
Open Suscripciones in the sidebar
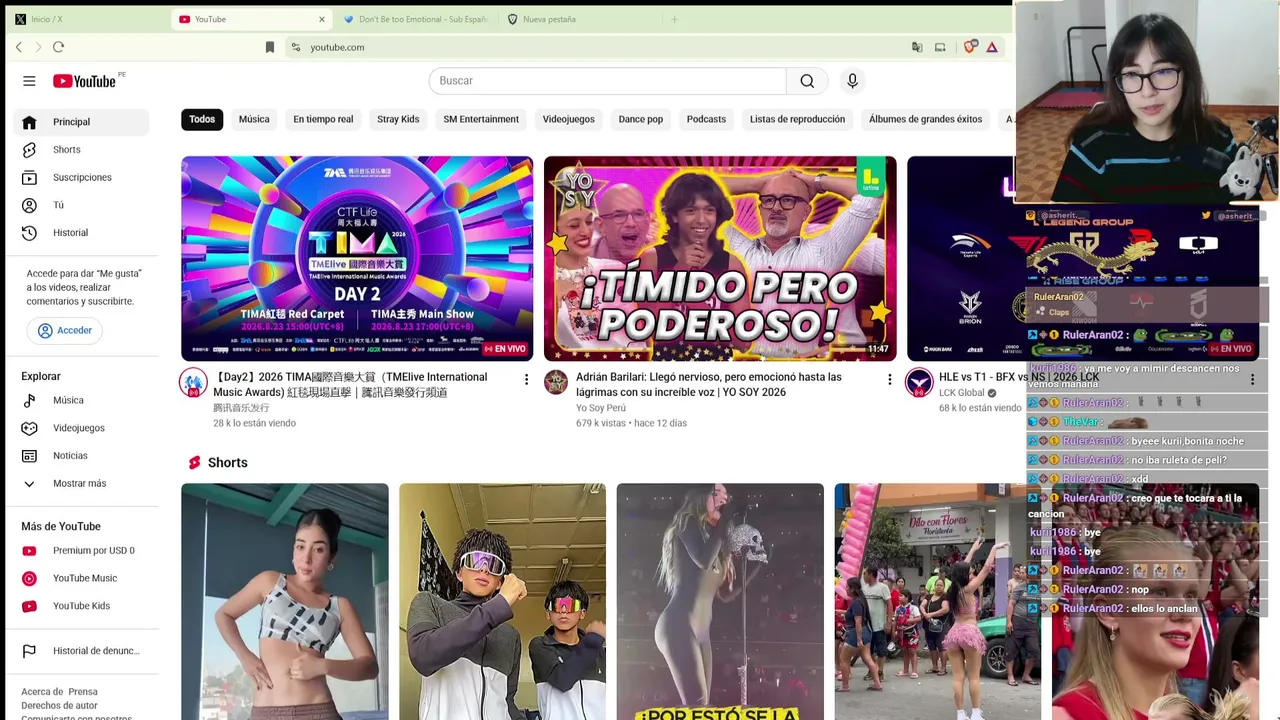click(x=80, y=178)
